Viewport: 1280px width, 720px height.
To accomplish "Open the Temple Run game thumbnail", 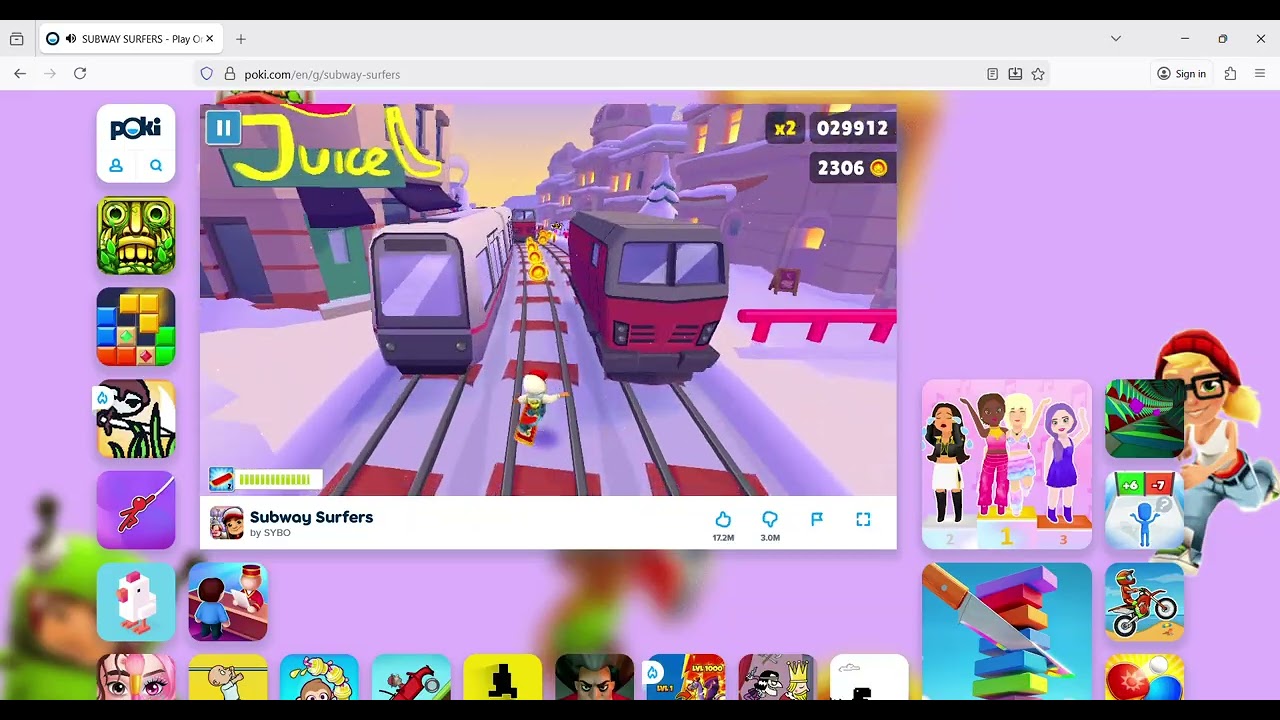I will point(136,235).
